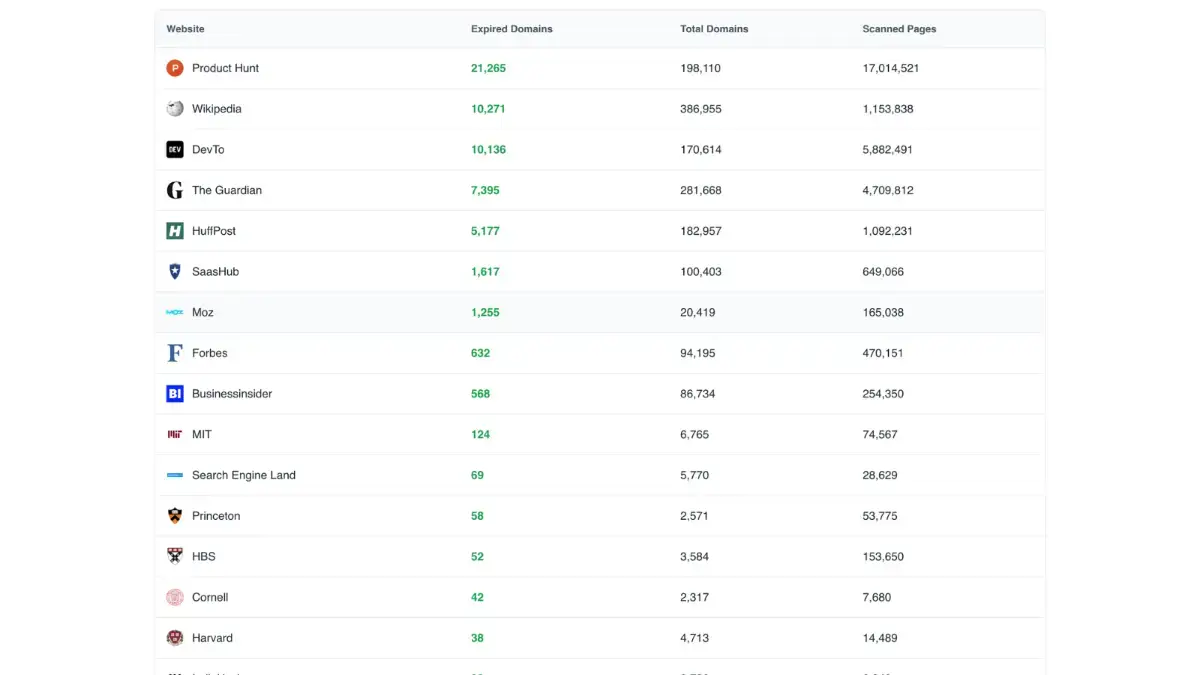Open the Product Hunt row name
Image resolution: width=1200 pixels, height=675 pixels.
[x=226, y=68]
